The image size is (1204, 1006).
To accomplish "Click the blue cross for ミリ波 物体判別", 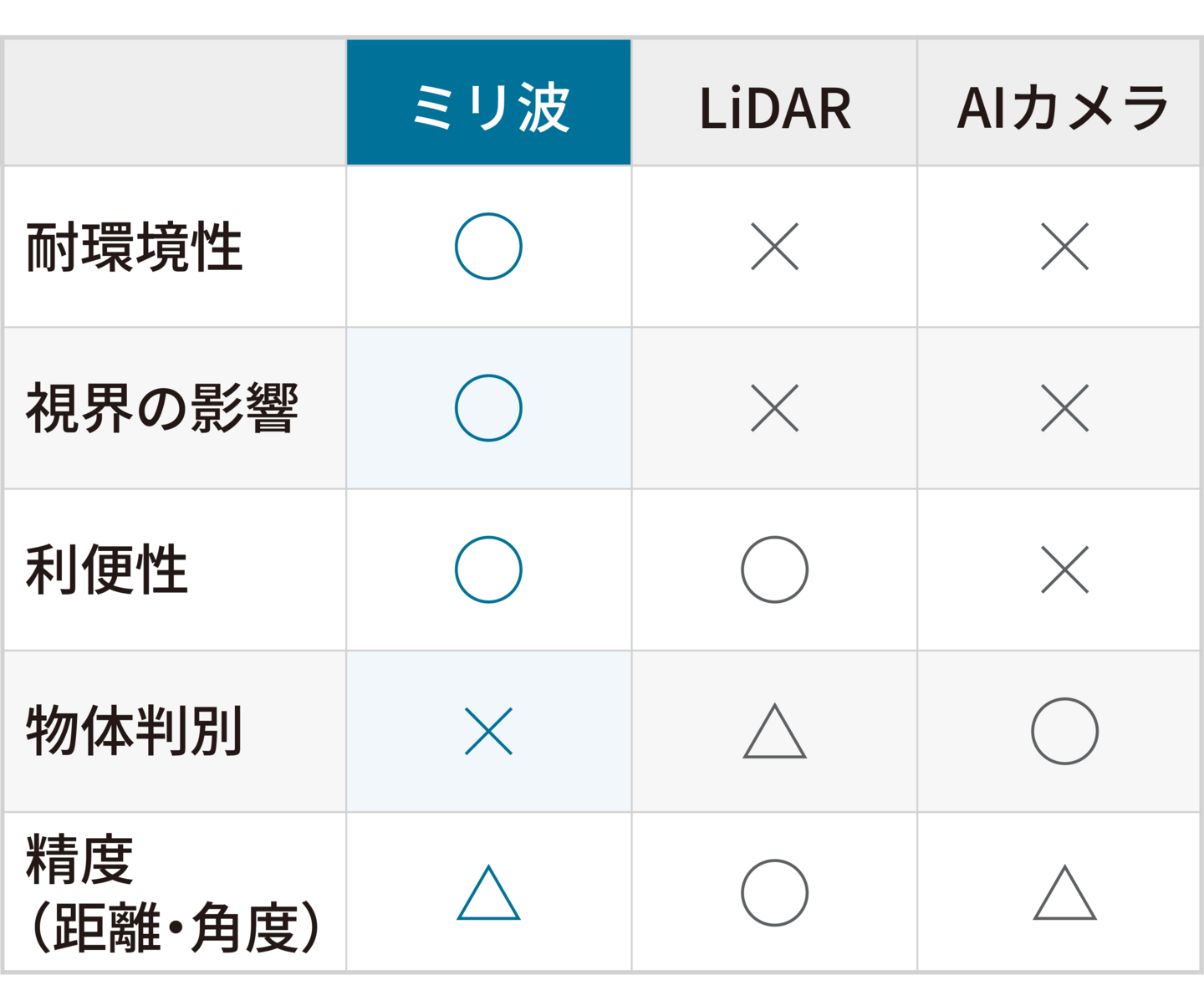I will pos(488,731).
